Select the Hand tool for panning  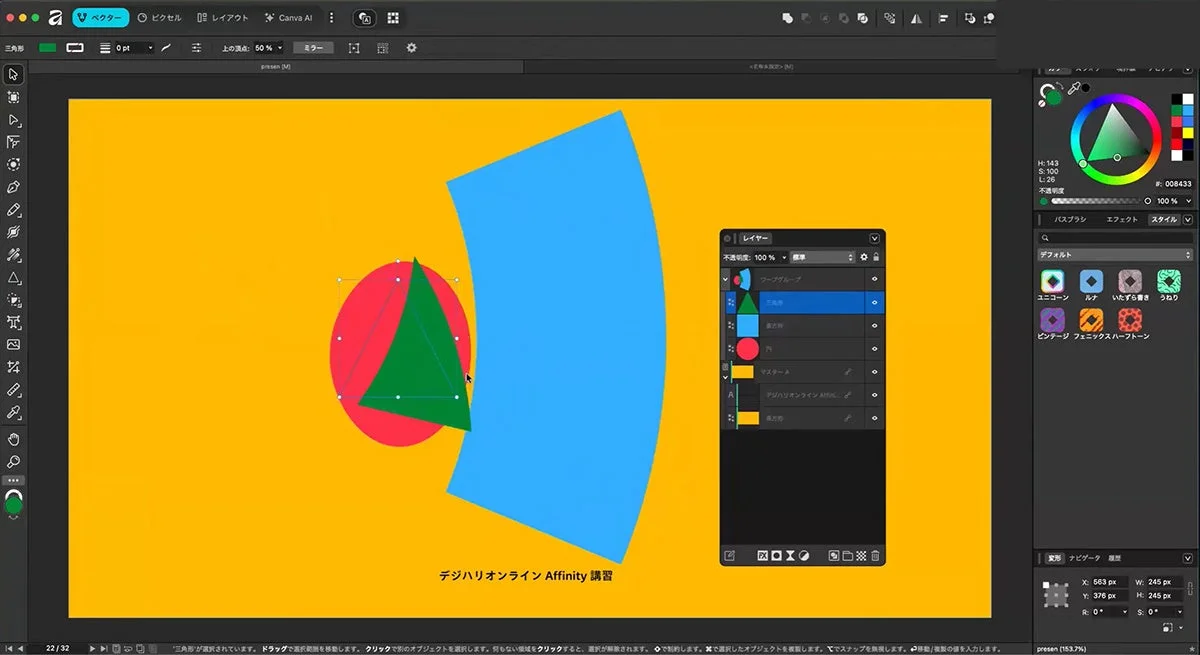[13, 440]
